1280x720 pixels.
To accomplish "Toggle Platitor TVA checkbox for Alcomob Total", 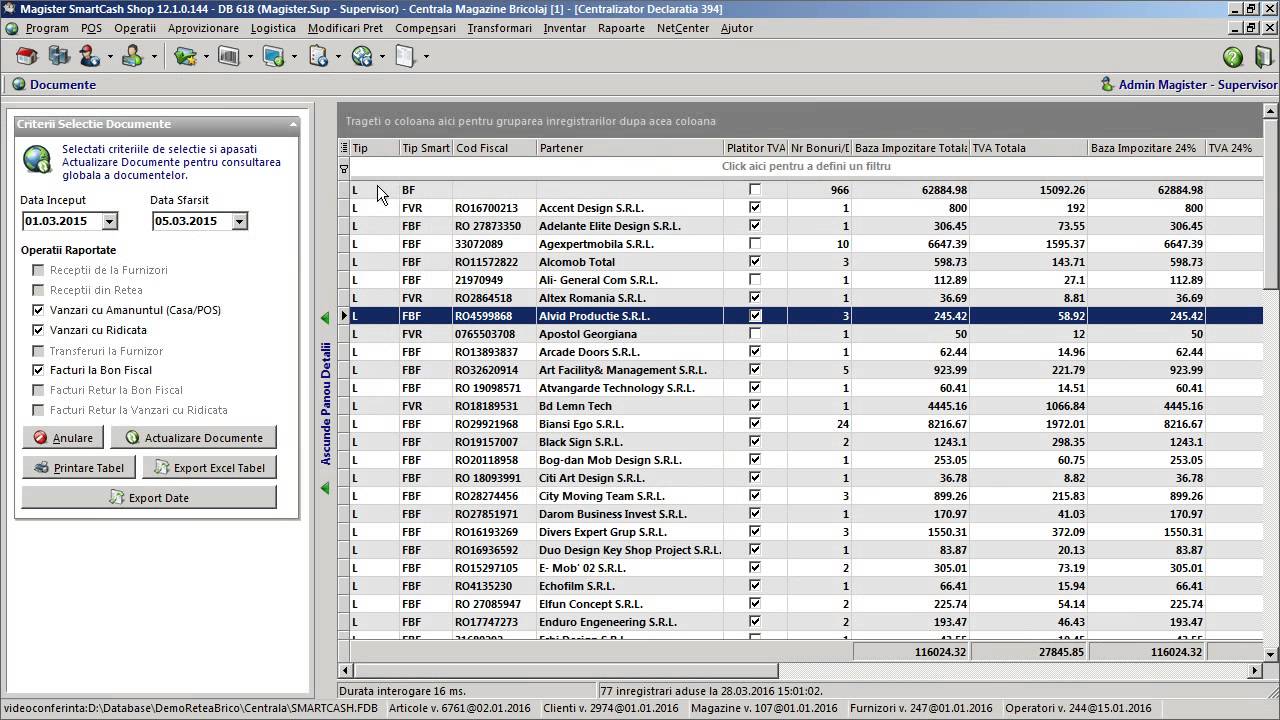I will click(x=755, y=262).
